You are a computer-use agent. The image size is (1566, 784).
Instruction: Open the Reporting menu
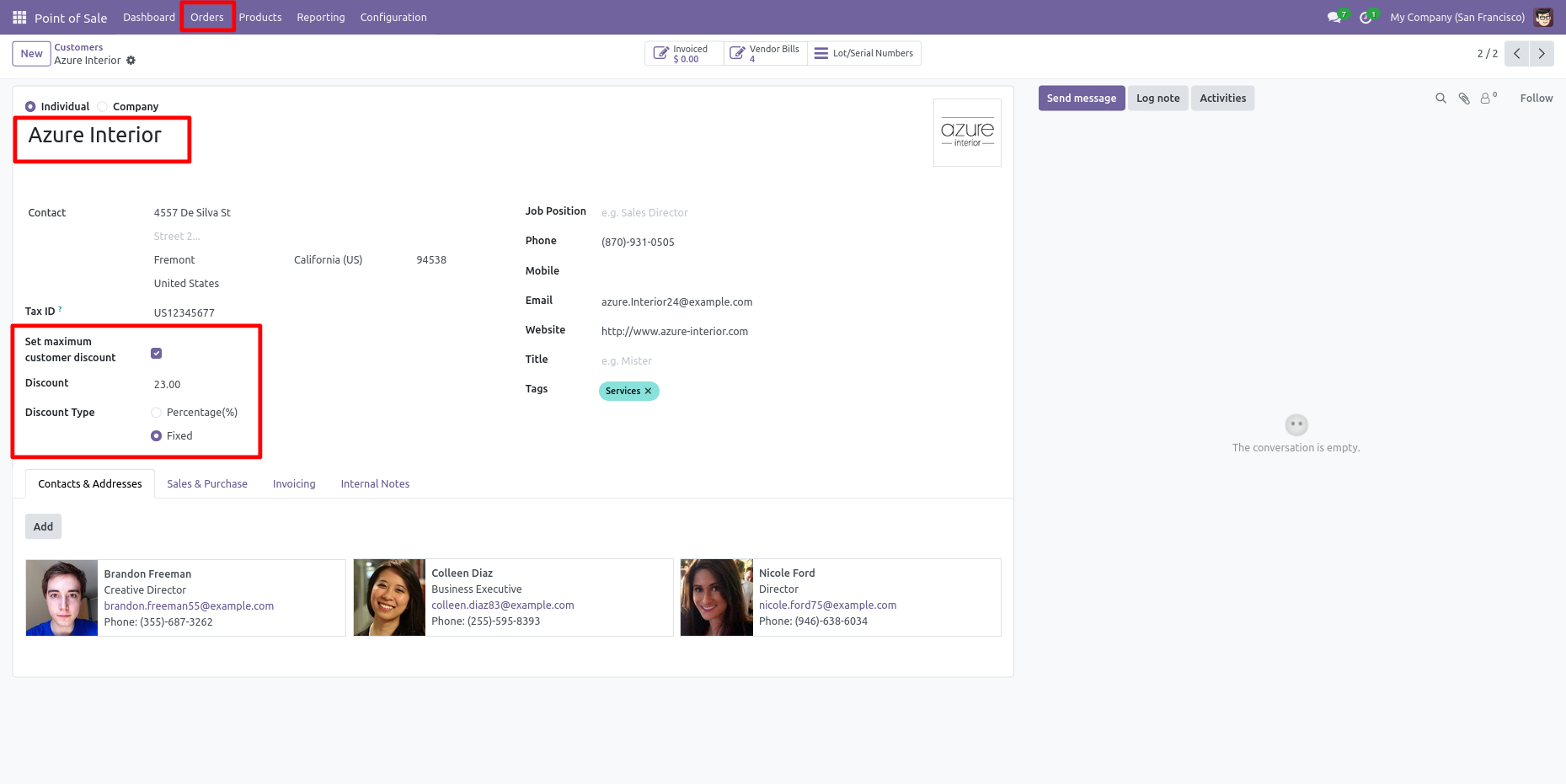321,17
